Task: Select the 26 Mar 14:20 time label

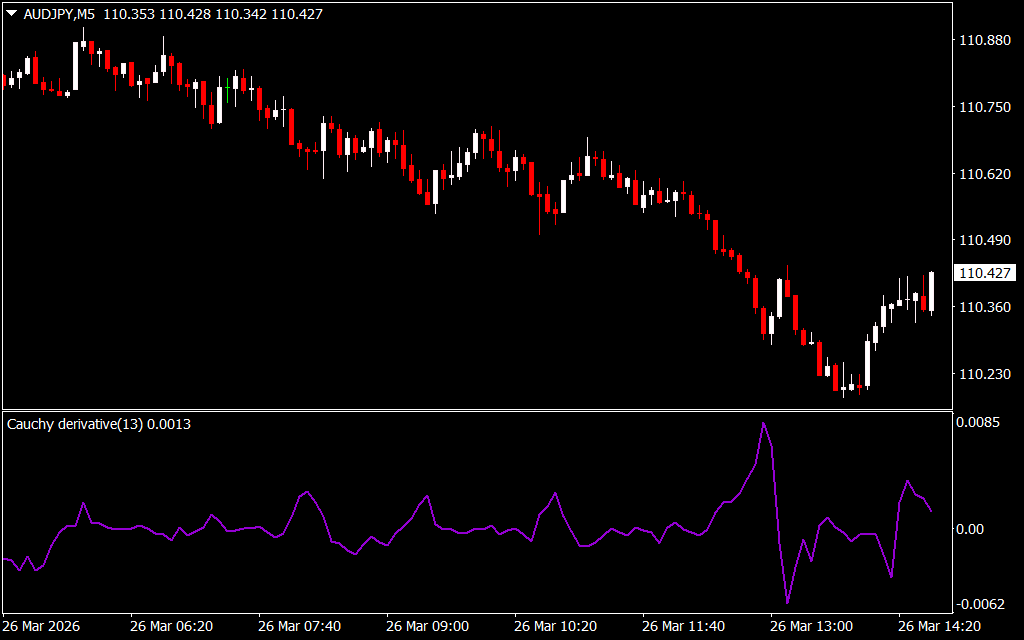Action: click(940, 626)
